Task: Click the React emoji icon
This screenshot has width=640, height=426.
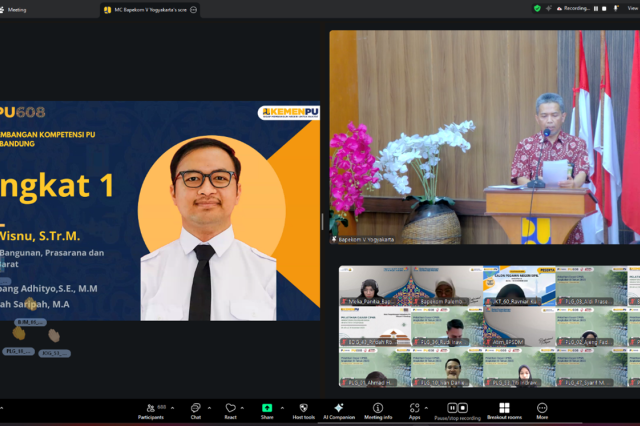Action: click(230, 409)
